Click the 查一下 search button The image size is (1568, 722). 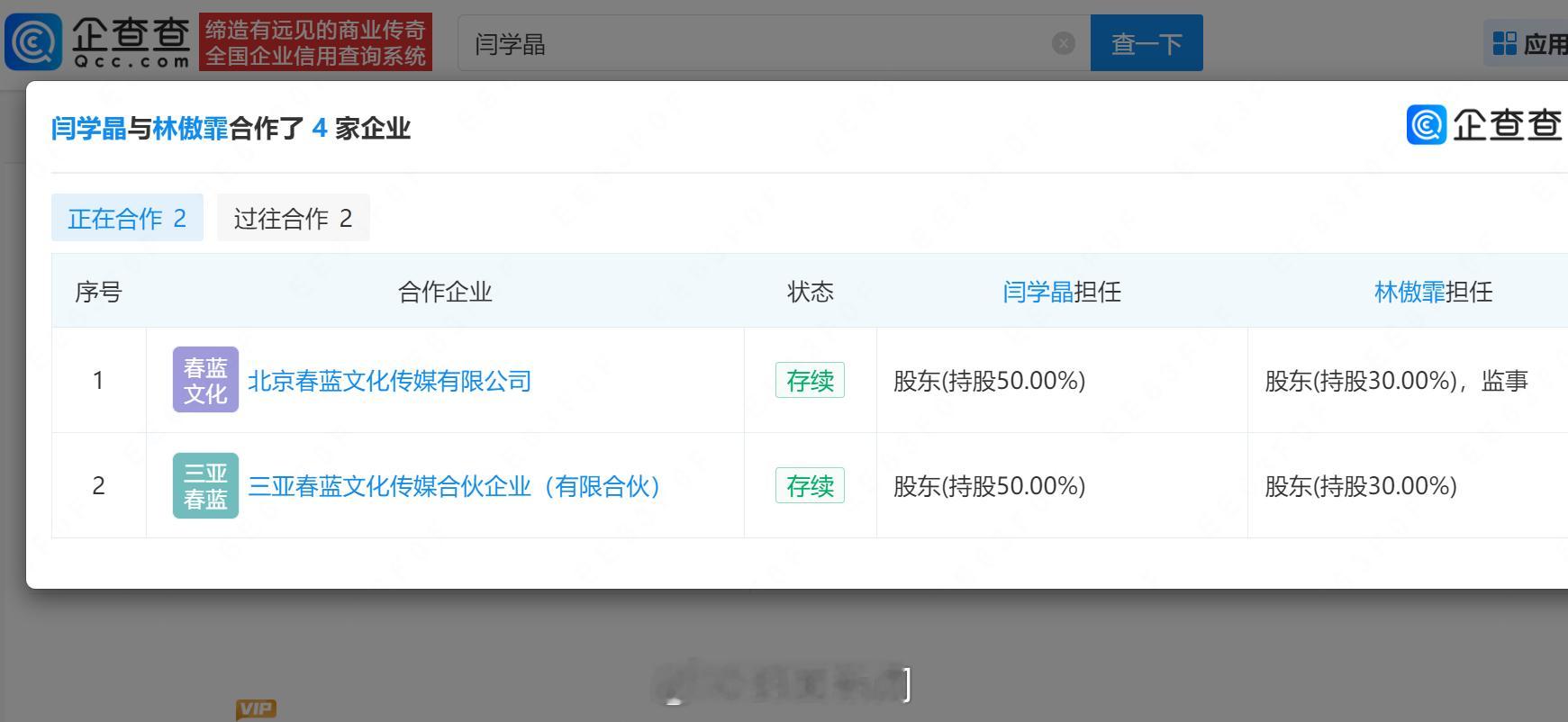pyautogui.click(x=1147, y=43)
